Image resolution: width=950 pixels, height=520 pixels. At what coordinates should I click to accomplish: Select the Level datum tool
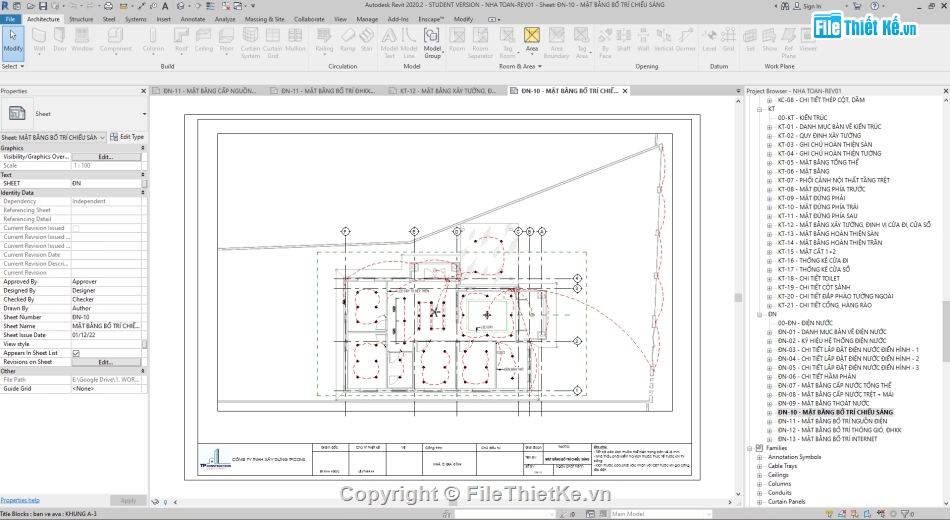pyautogui.click(x=709, y=40)
